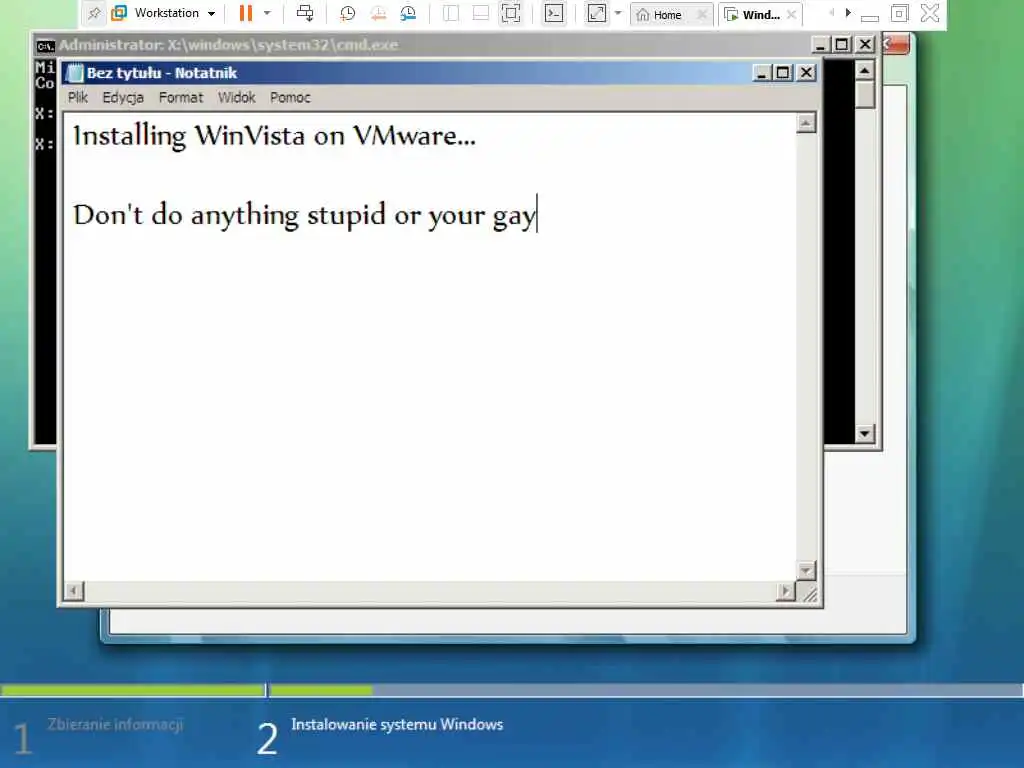1024x768 pixels.
Task: Revert the VM to its snapshot
Action: tap(378, 13)
